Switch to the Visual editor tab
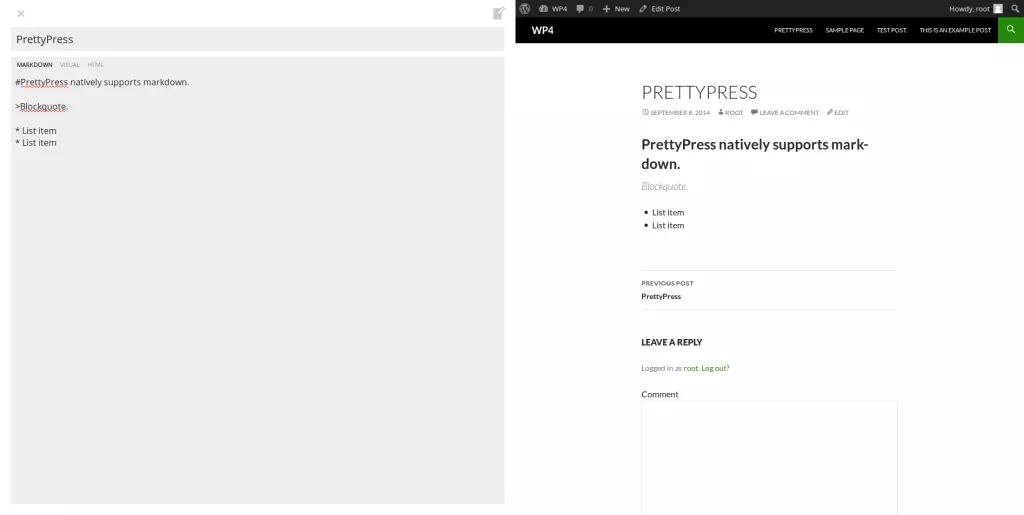Screen dimensions: 1024x515 coord(70,65)
